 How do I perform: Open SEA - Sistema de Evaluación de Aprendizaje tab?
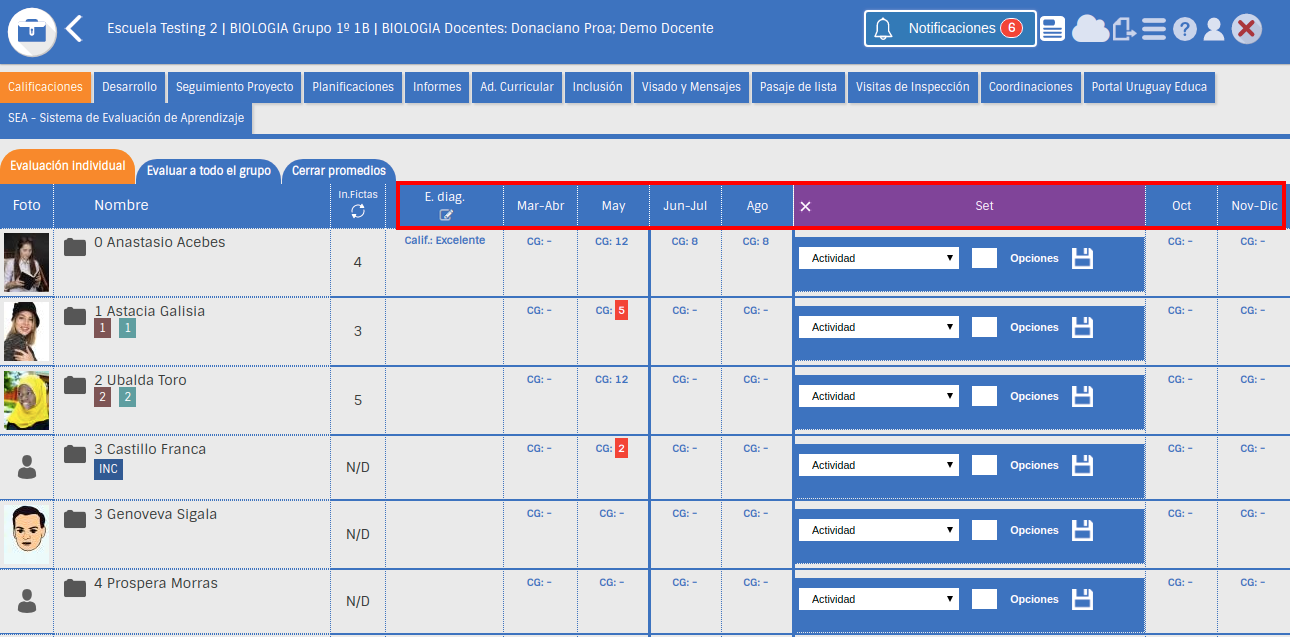[126, 118]
